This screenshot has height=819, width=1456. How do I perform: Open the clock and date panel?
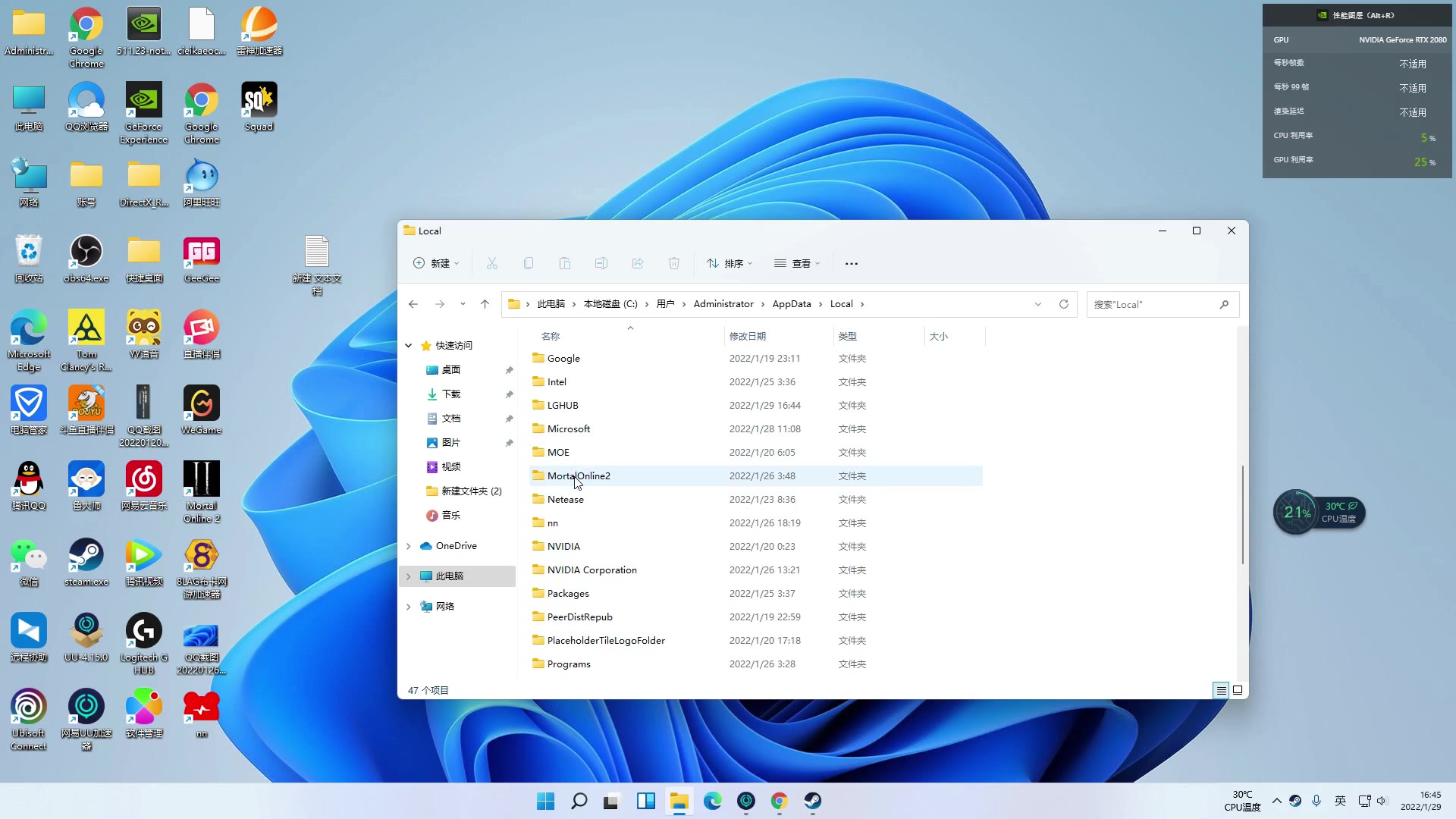pos(1420,801)
